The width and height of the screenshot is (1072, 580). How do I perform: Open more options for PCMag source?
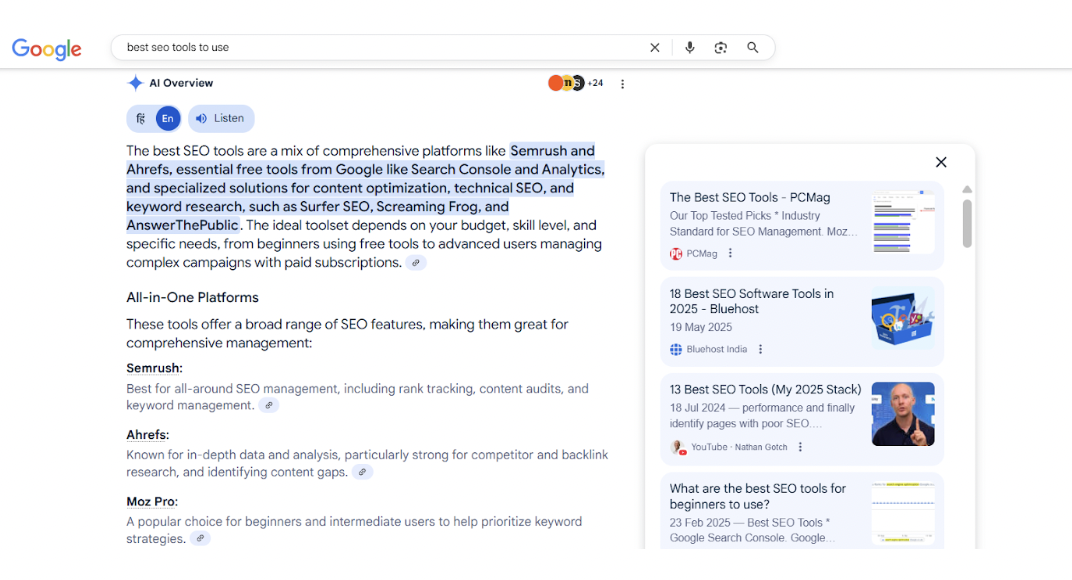click(730, 254)
